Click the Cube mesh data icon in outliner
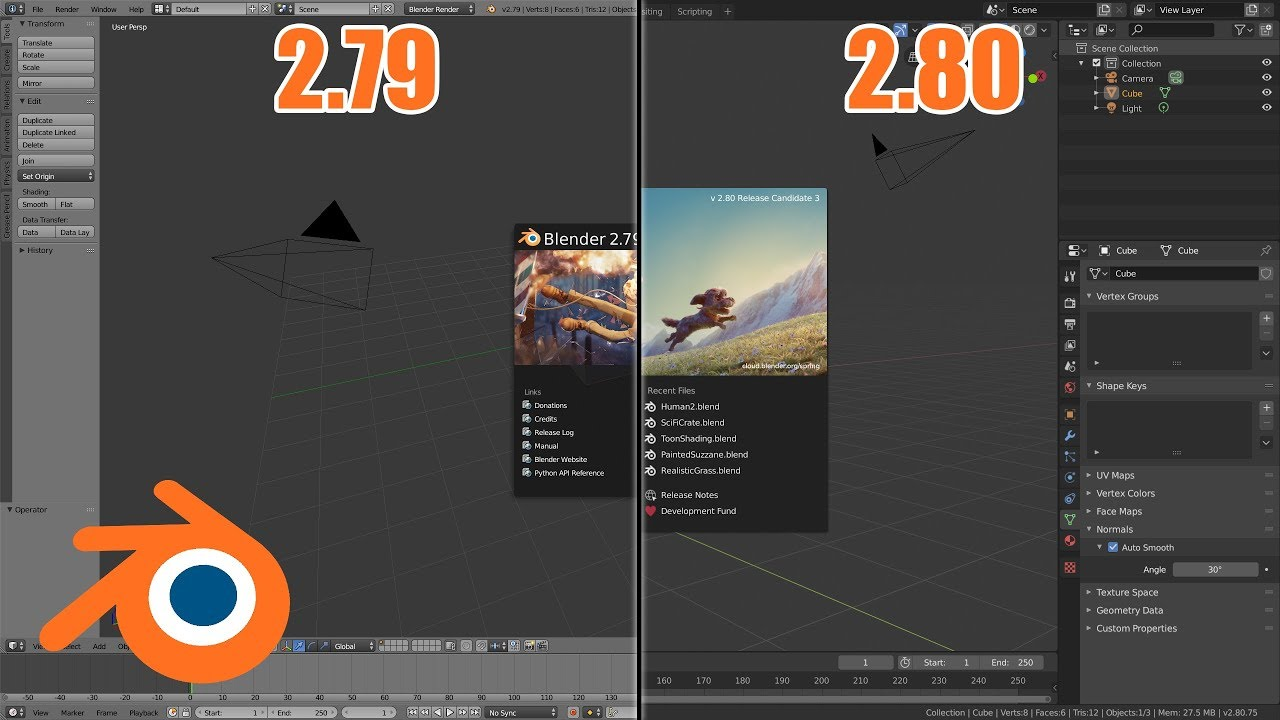 1164,93
